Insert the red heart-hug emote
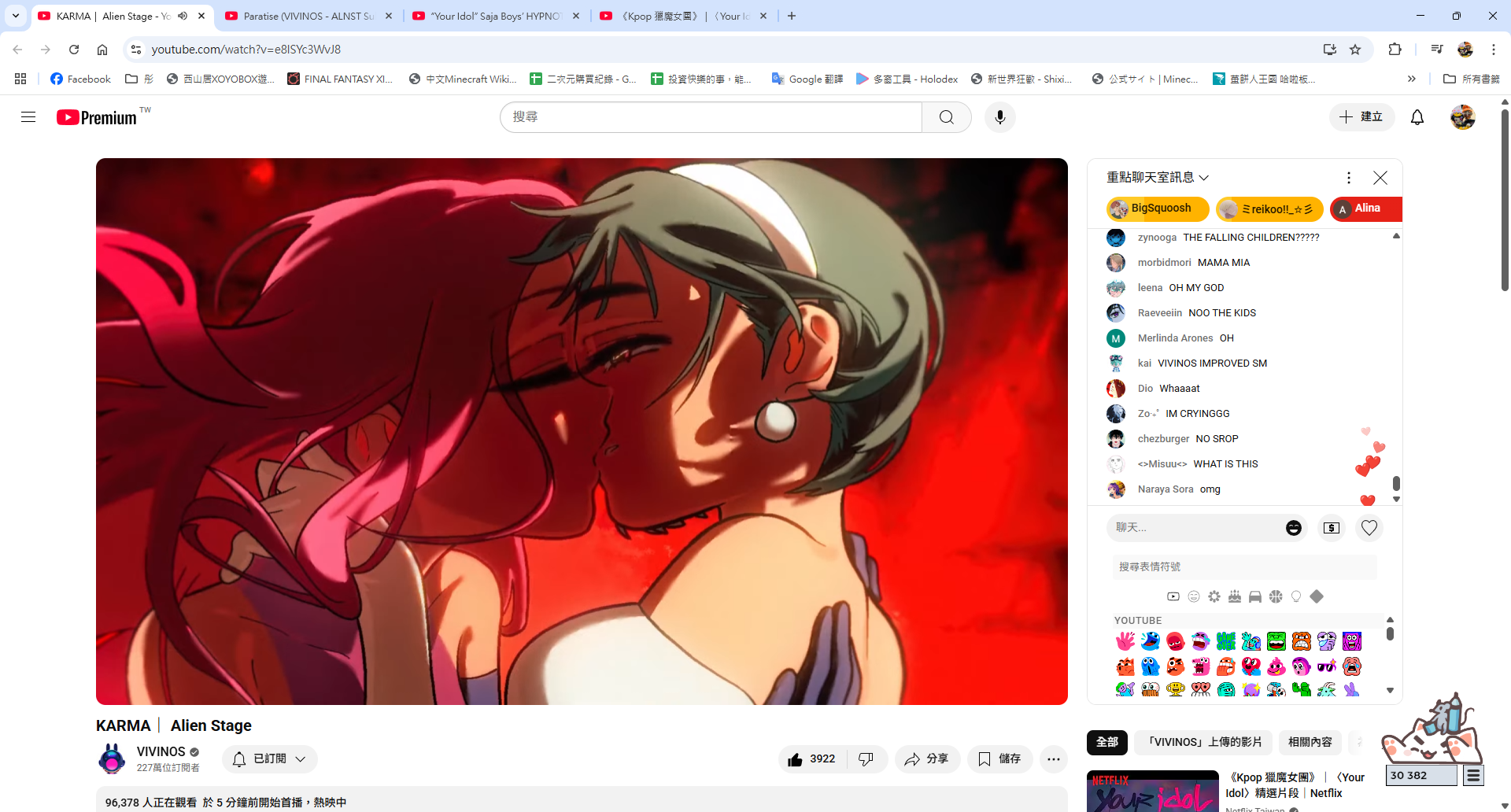Screen dimensions: 1511x812 point(1251,666)
